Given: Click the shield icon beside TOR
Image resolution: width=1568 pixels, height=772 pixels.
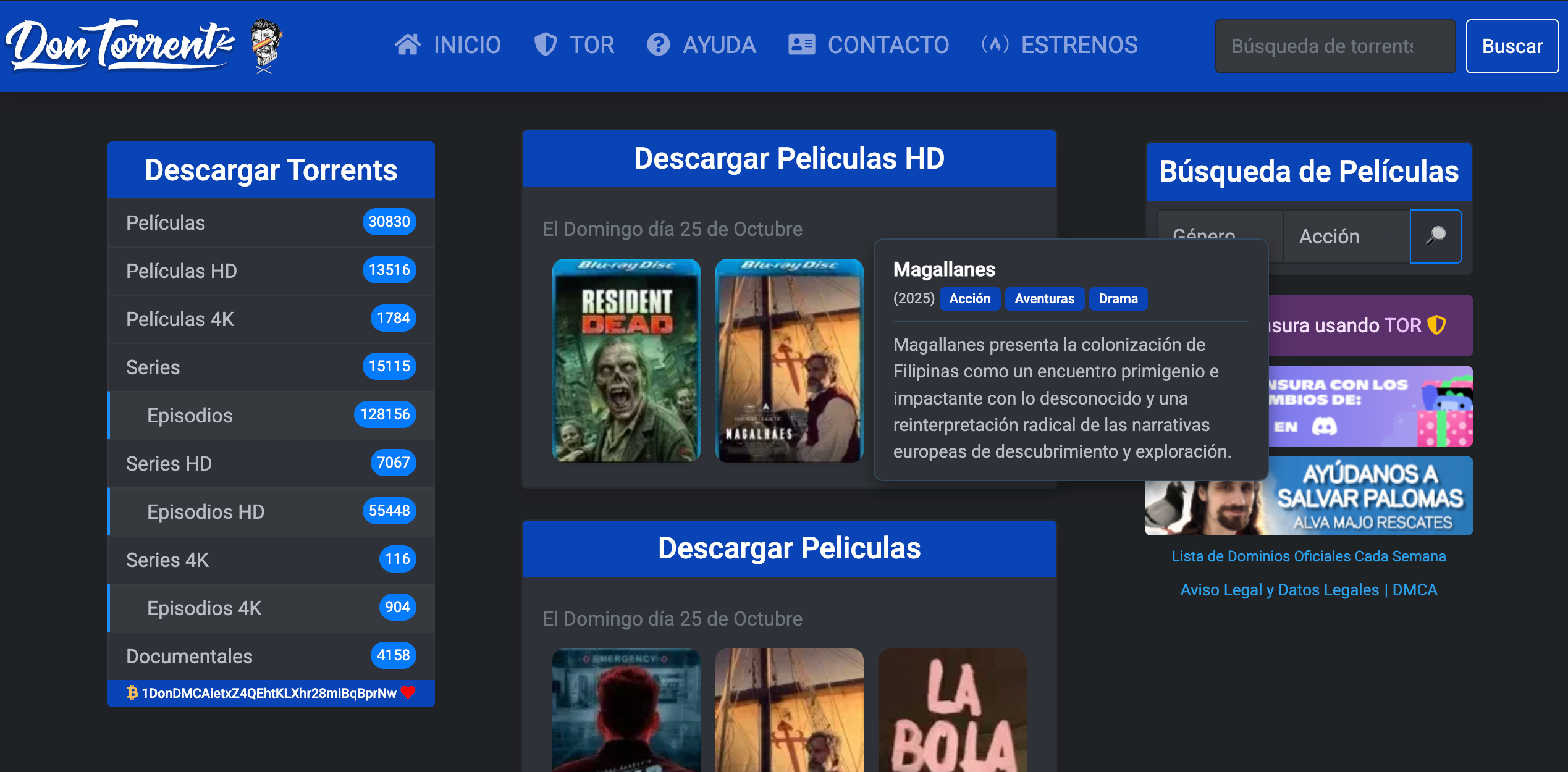Looking at the screenshot, I should pyautogui.click(x=546, y=45).
